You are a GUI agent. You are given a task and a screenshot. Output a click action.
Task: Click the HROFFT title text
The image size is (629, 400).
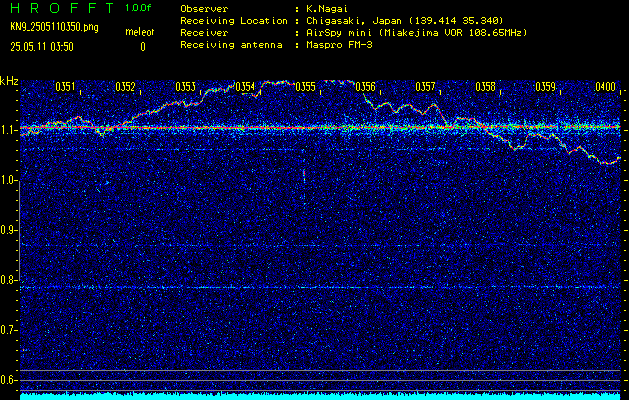(x=61, y=8)
